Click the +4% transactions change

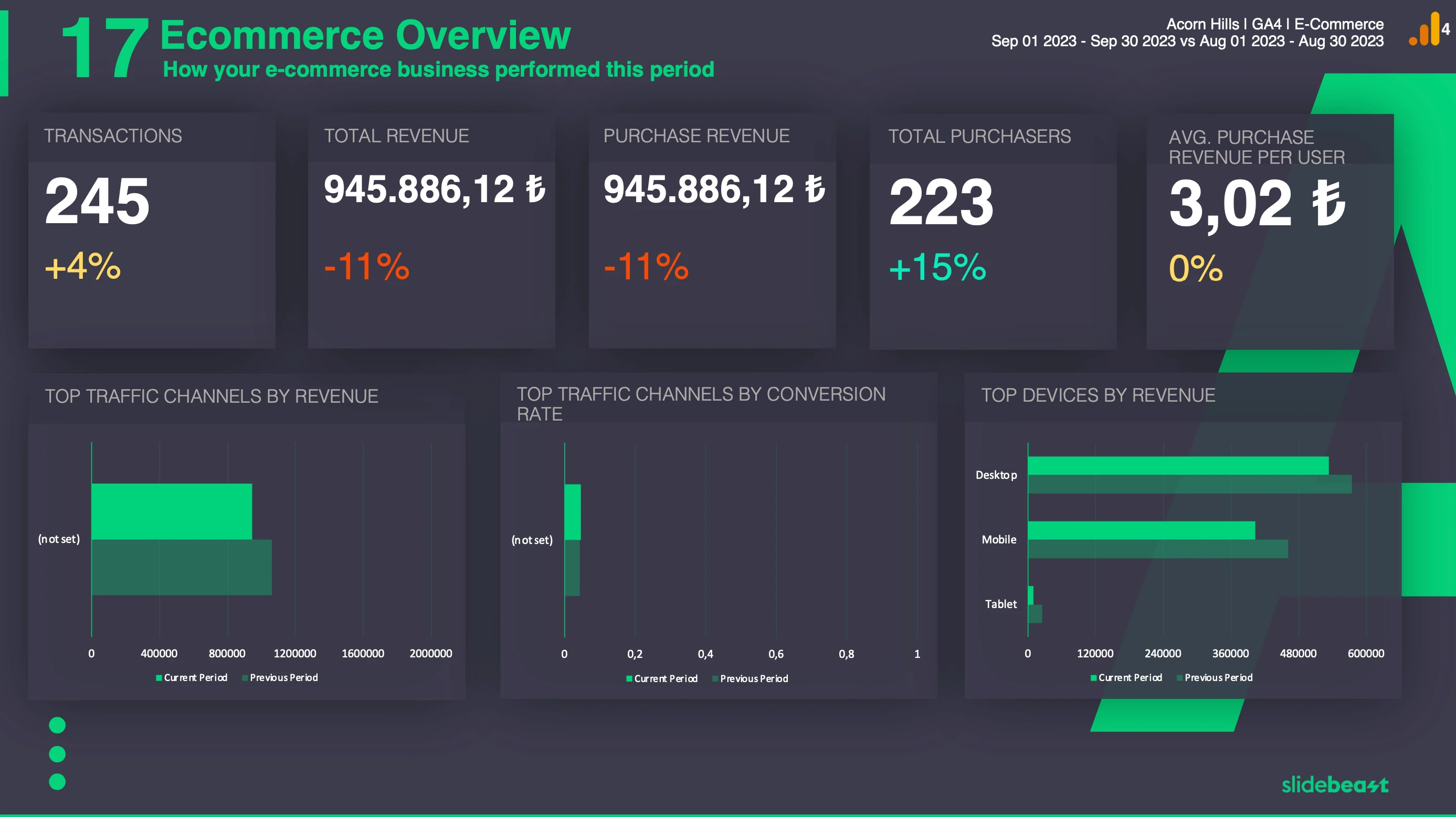[82, 266]
